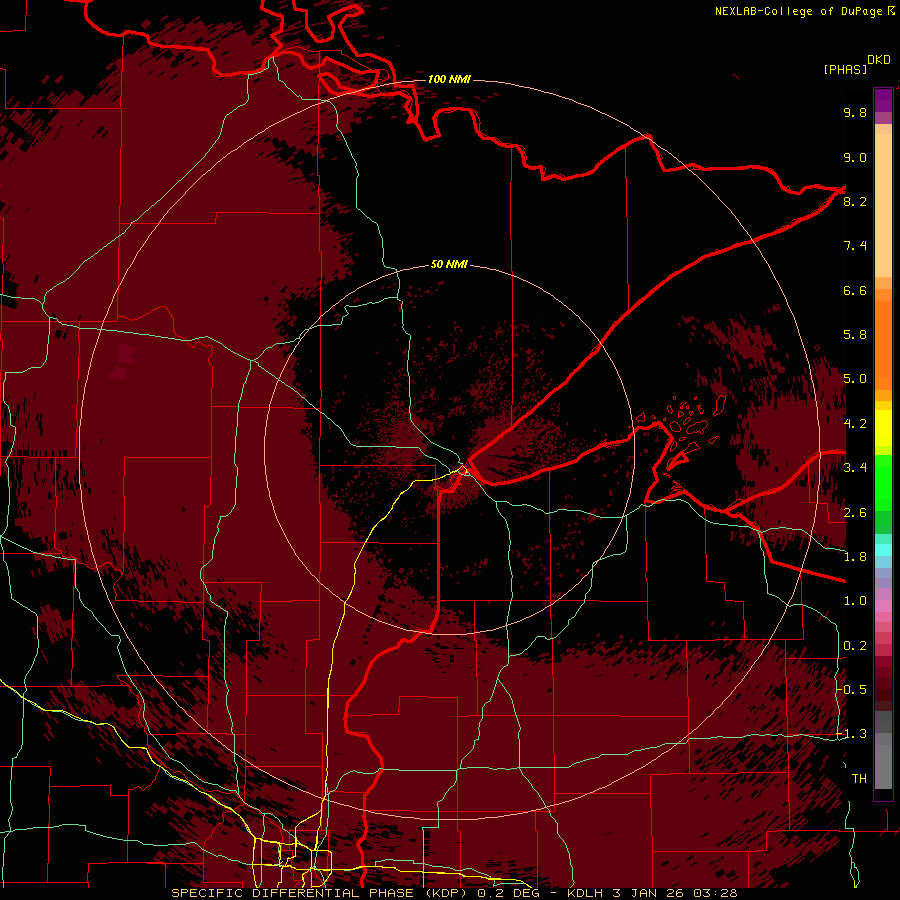
Task: Click the 0.2 value on color scale
Action: (855, 645)
